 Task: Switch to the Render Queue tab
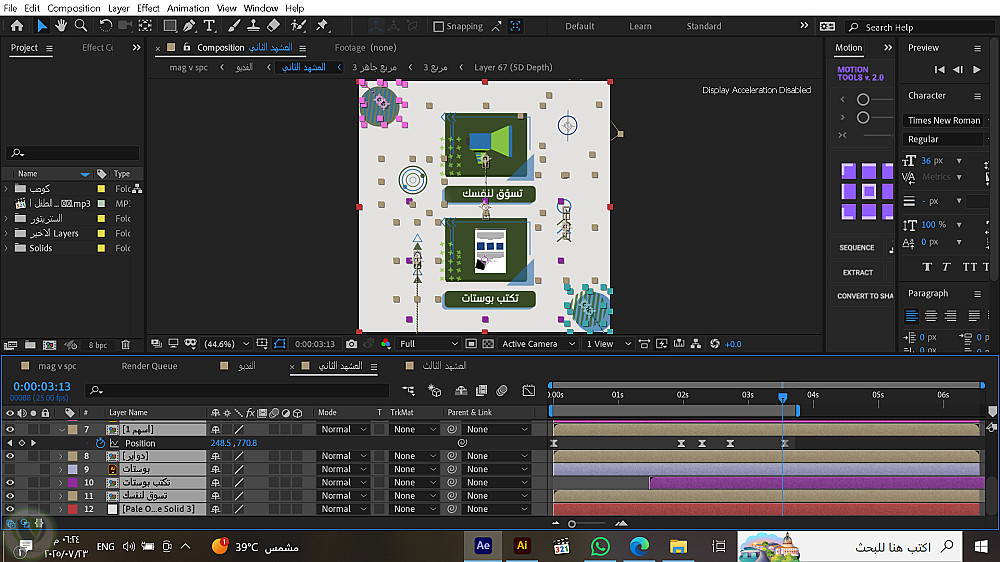pos(149,366)
